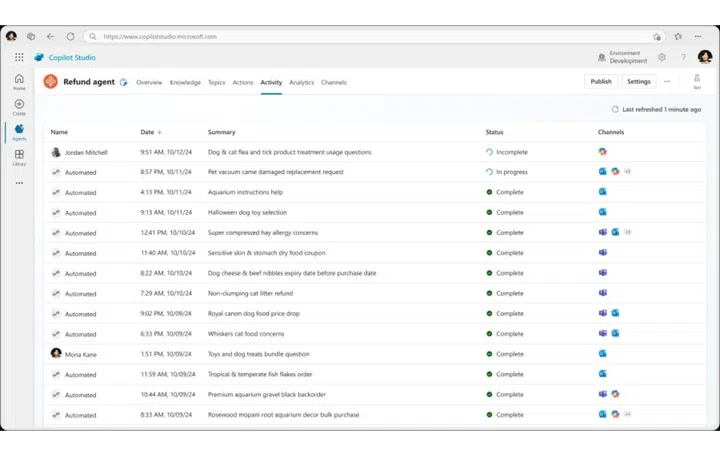Switch to the Topics tab
This screenshot has width=720, height=456.
point(216,83)
